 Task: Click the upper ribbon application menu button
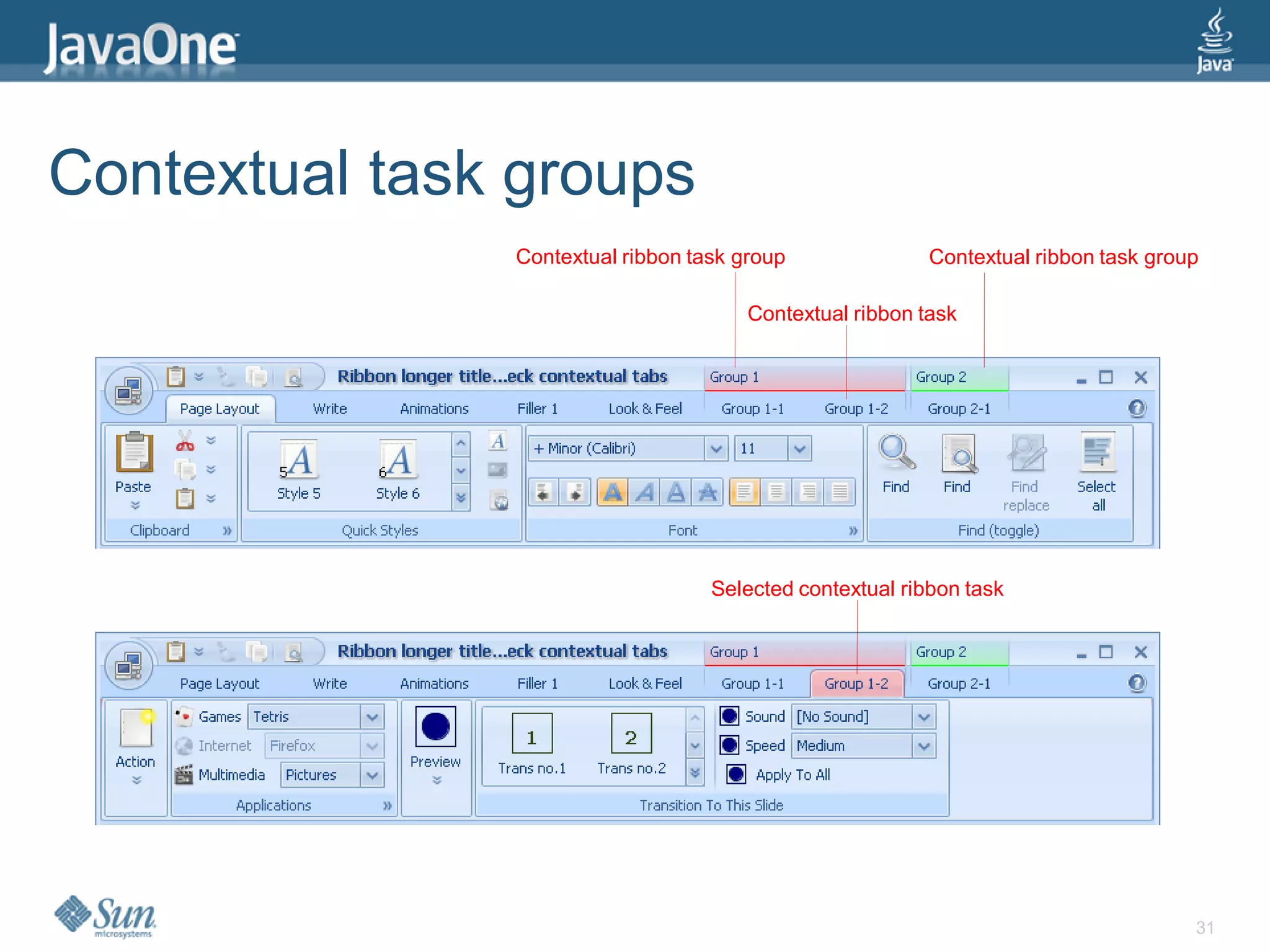(x=128, y=391)
